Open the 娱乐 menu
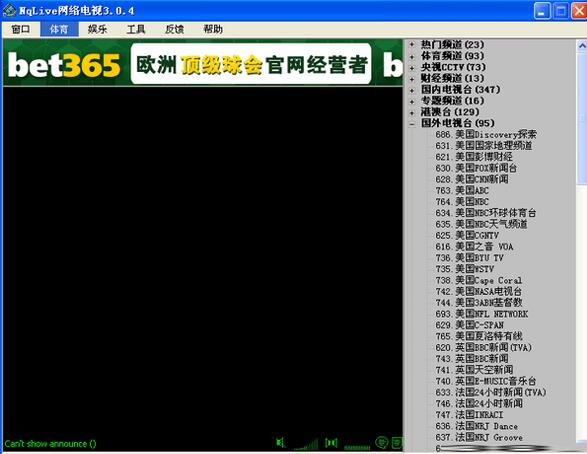 click(x=97, y=29)
